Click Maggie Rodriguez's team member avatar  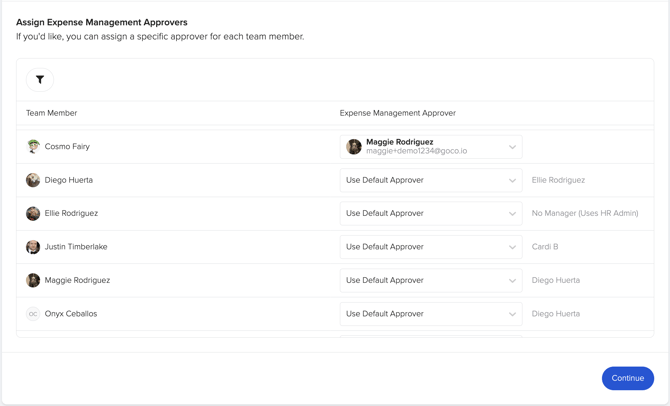(x=33, y=280)
